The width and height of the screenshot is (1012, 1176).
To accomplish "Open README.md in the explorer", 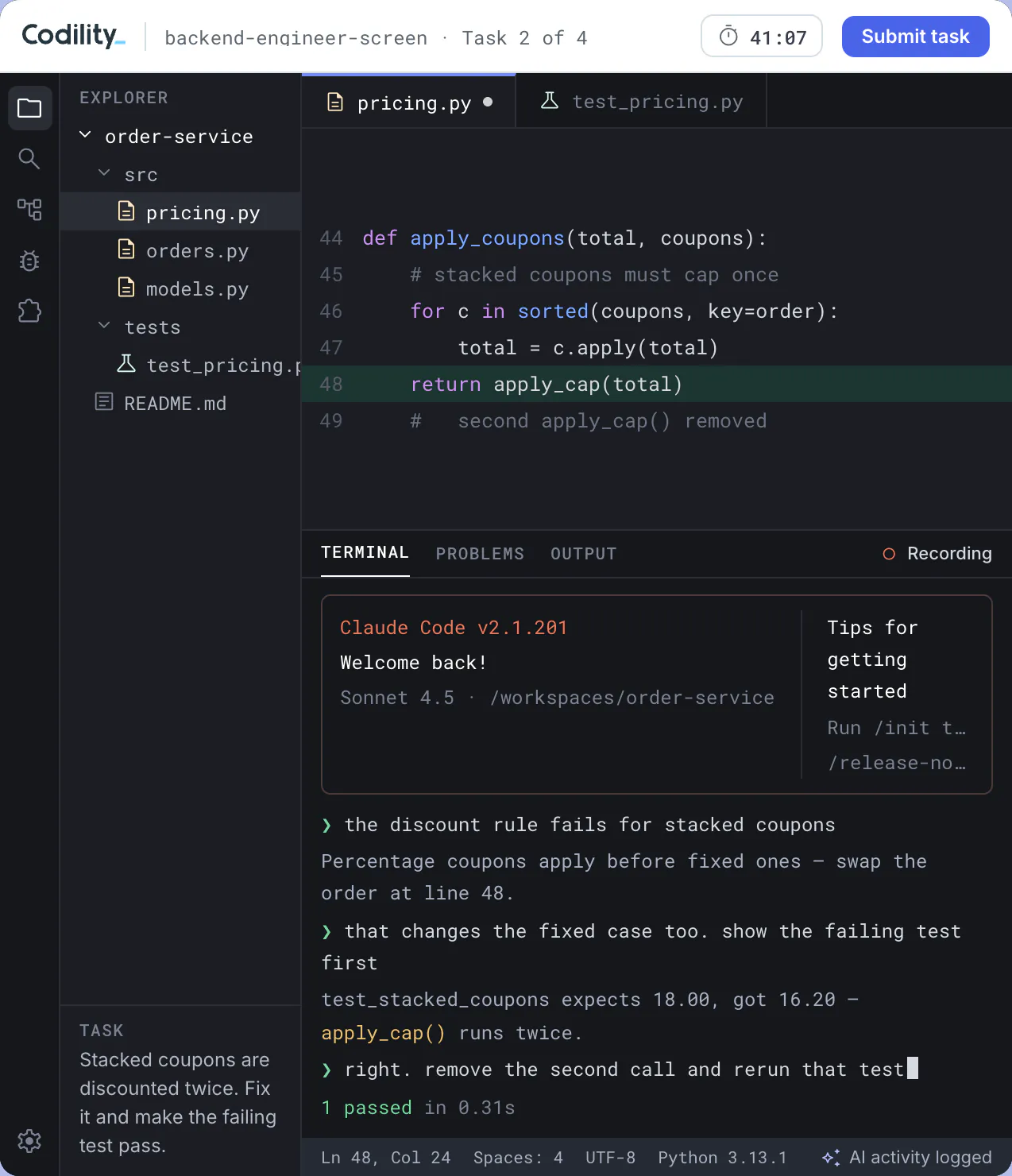I will (x=180, y=403).
